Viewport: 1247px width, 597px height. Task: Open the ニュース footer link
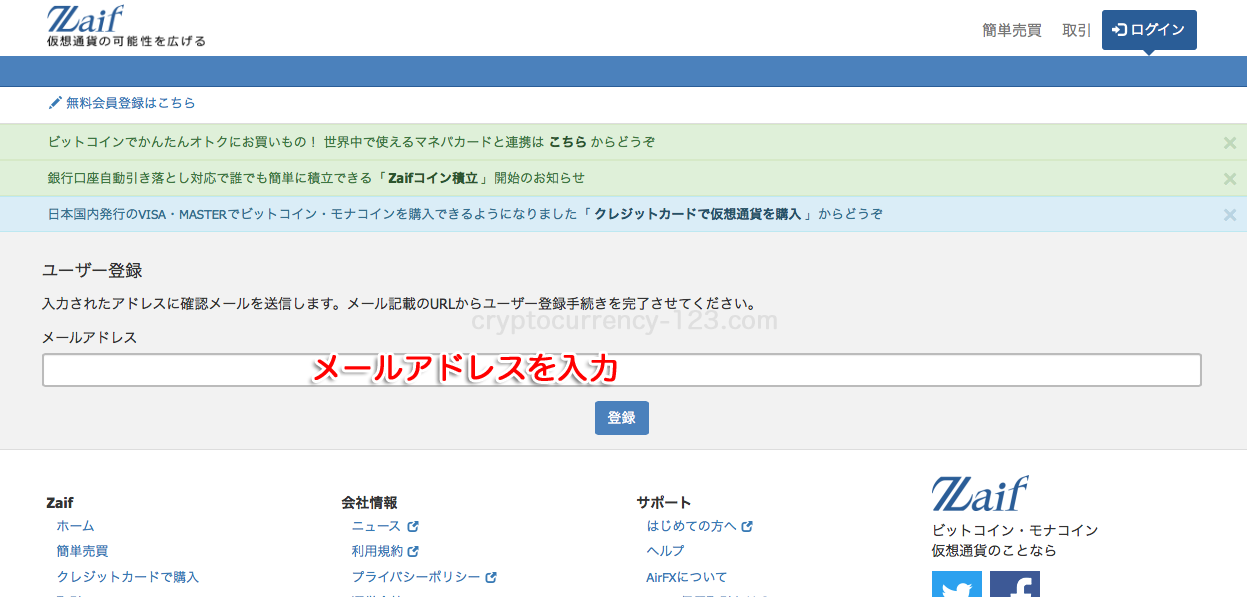point(376,526)
